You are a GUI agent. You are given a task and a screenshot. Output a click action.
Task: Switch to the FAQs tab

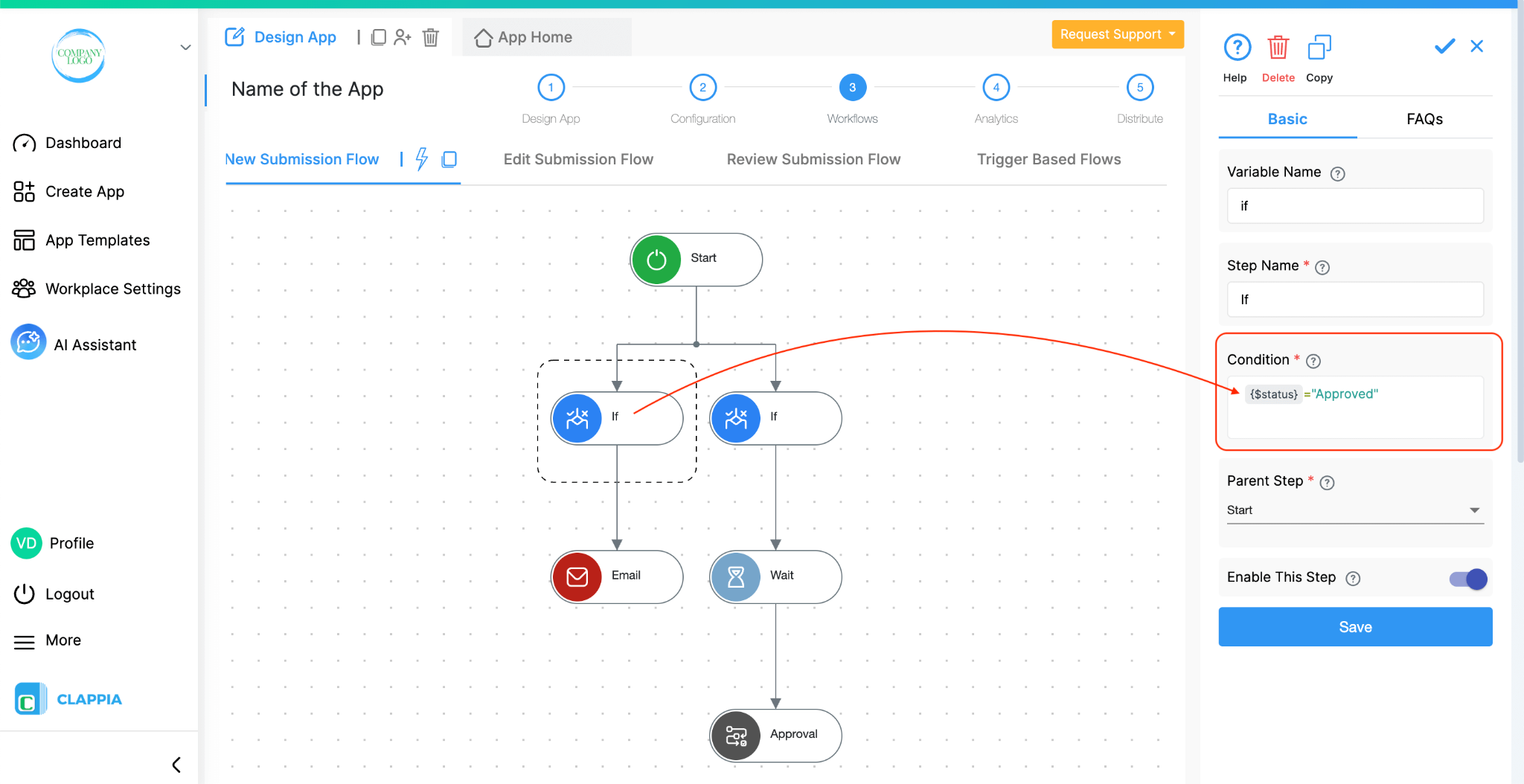pyautogui.click(x=1424, y=119)
